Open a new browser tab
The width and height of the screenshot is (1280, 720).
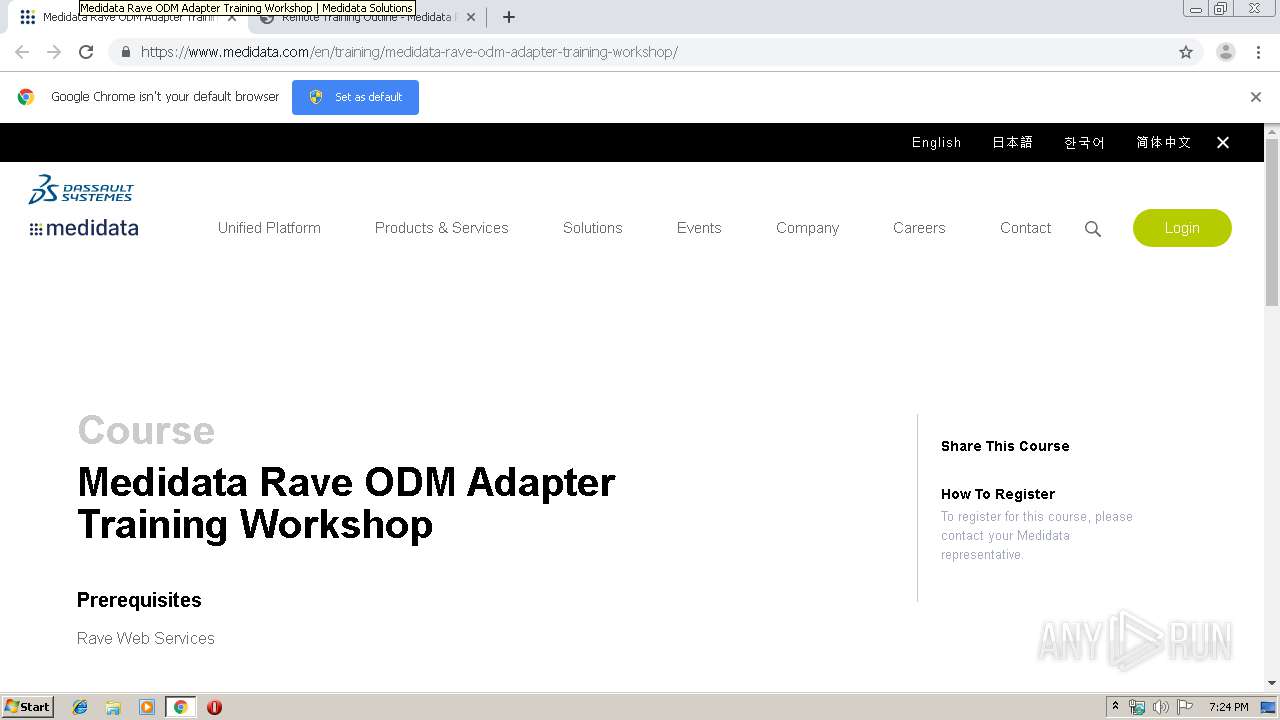coord(509,17)
